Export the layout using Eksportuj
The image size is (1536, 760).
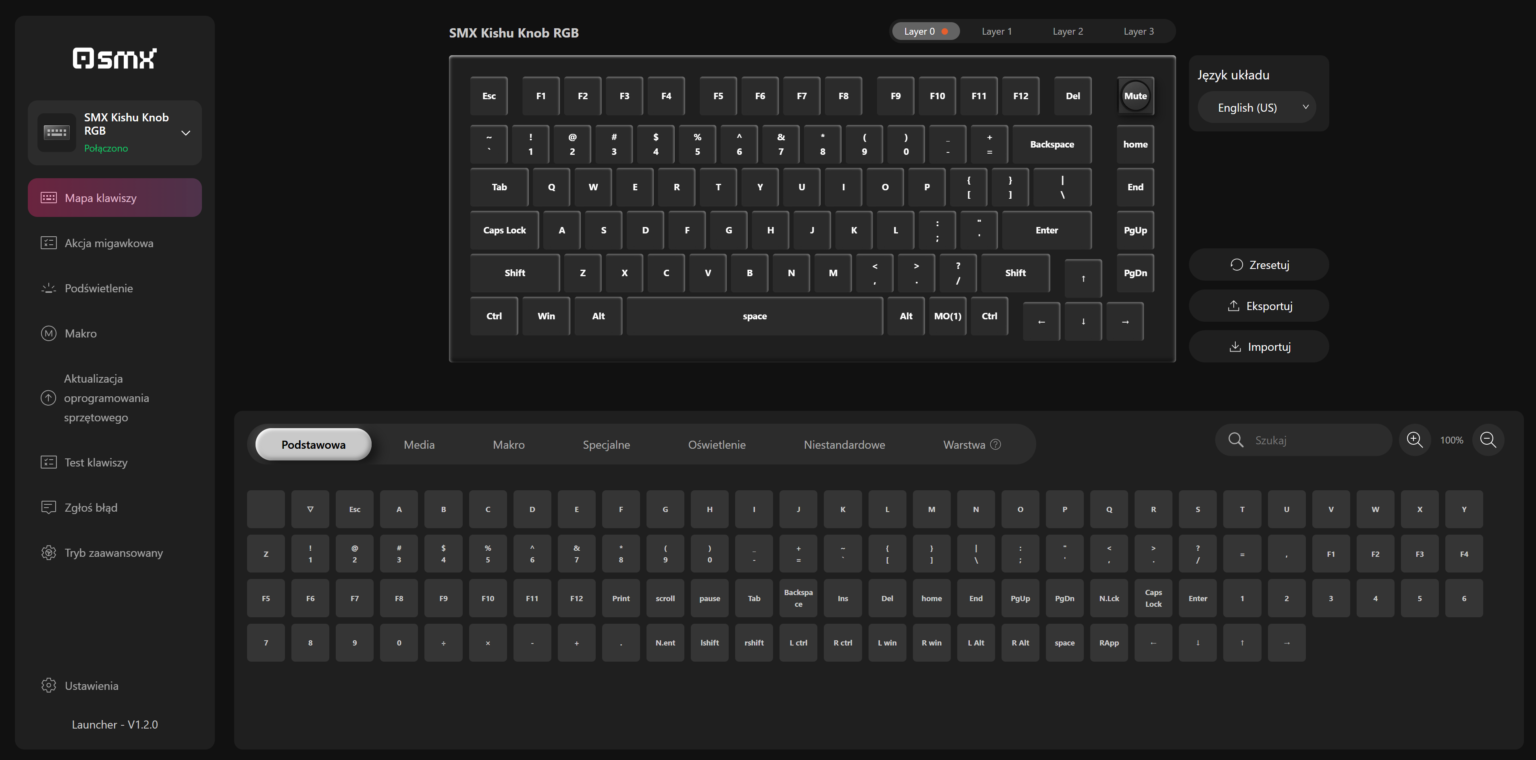(x=1258, y=305)
